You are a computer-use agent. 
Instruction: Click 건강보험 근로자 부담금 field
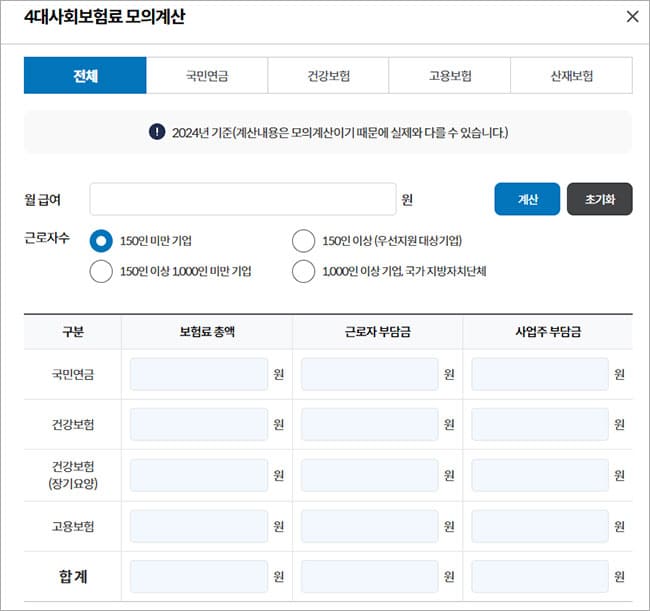(x=369, y=424)
